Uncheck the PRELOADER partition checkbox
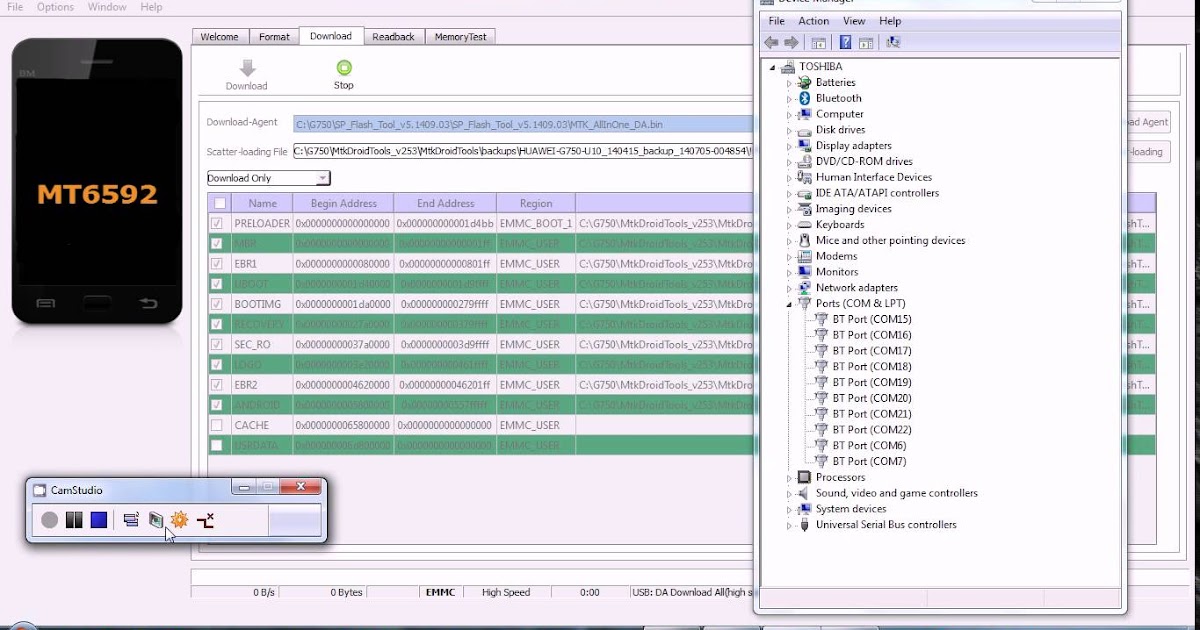 (x=217, y=223)
